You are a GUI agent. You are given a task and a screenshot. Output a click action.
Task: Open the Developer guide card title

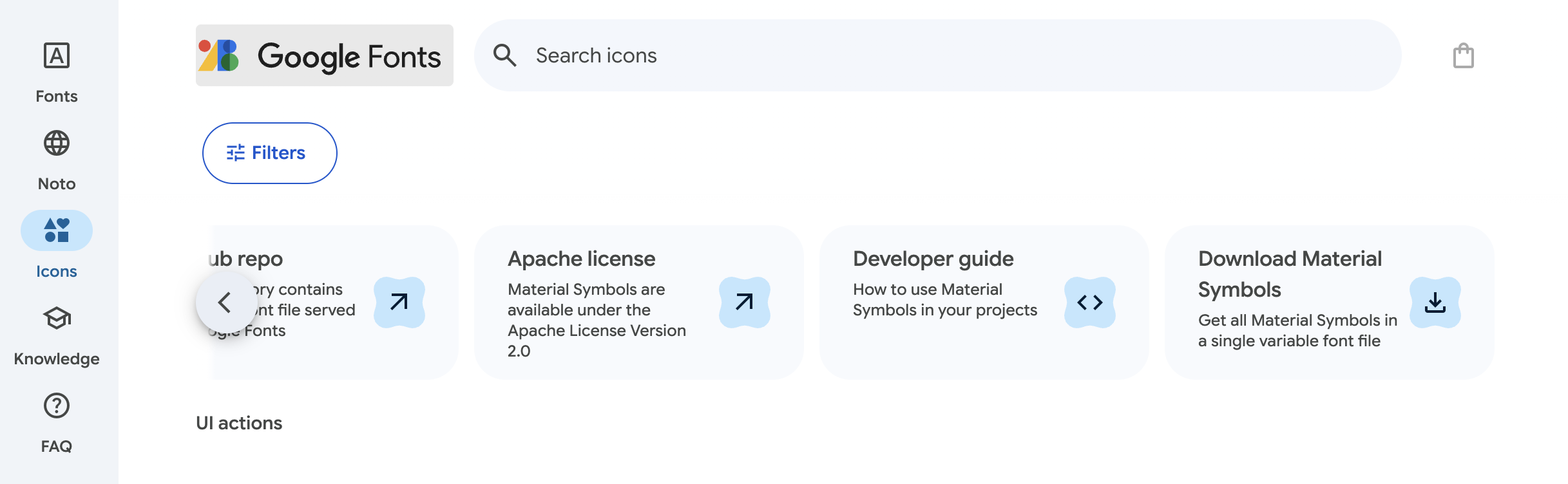933,259
